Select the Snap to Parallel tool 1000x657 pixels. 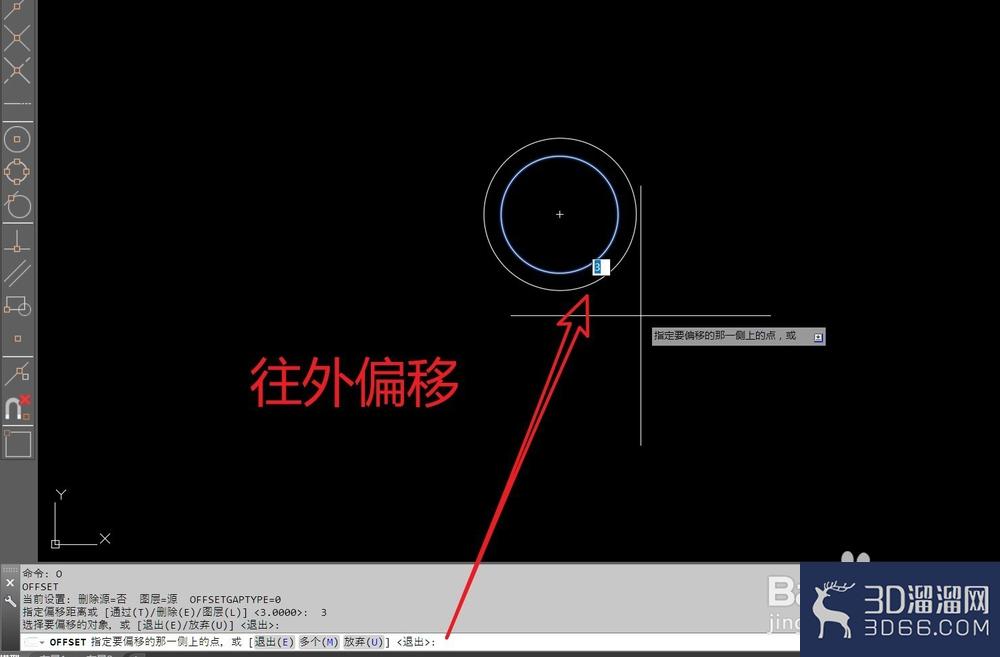17,273
